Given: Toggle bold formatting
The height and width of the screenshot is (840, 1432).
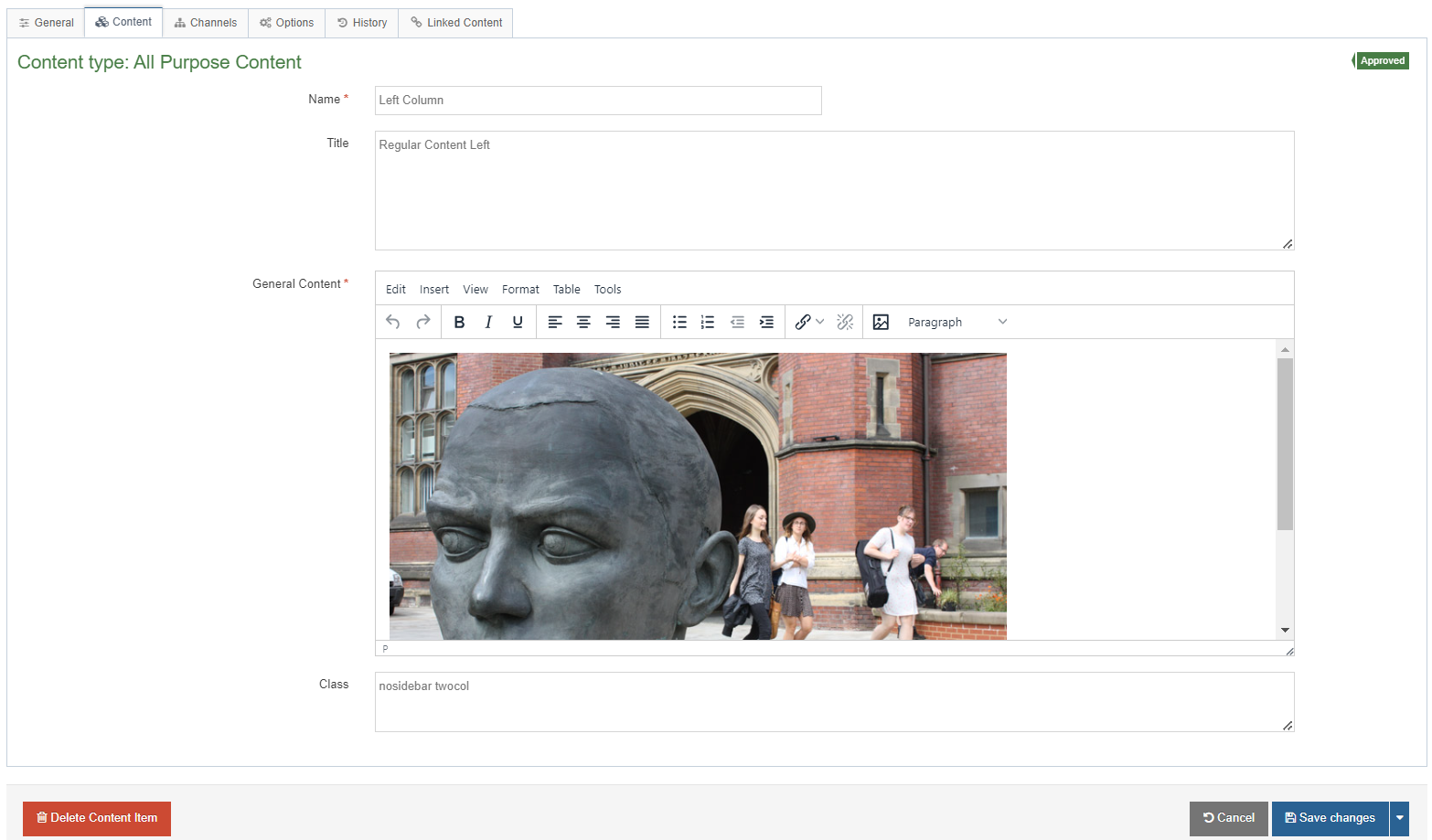Looking at the screenshot, I should [x=459, y=322].
